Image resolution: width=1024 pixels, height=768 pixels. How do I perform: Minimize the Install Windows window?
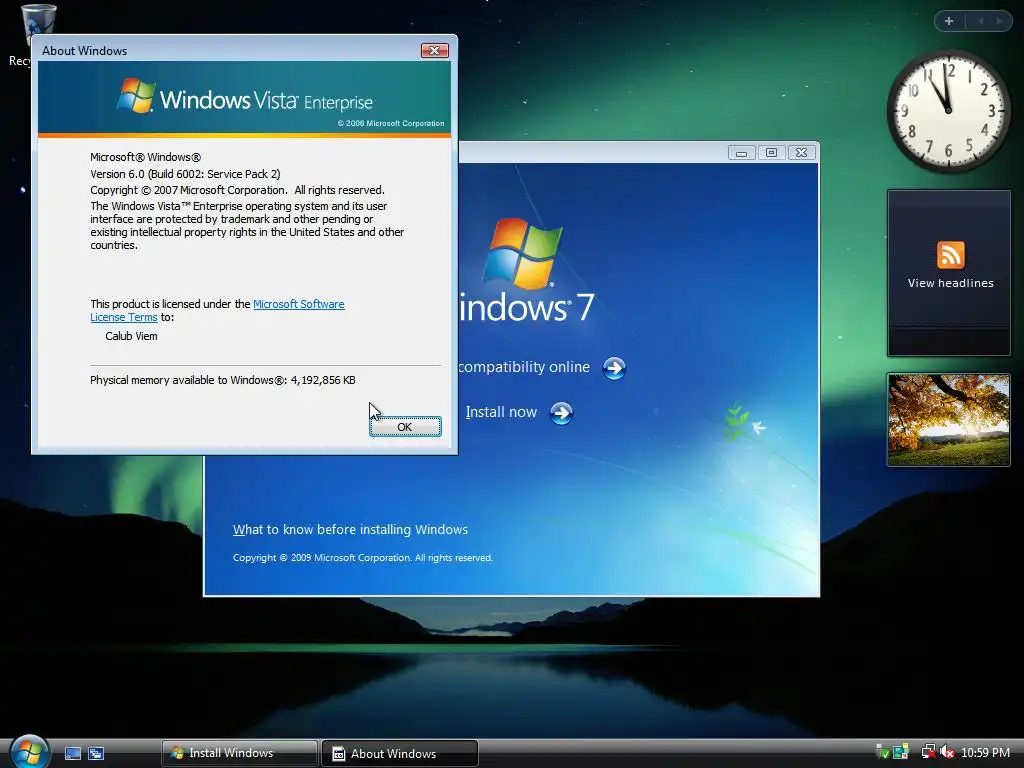point(741,153)
